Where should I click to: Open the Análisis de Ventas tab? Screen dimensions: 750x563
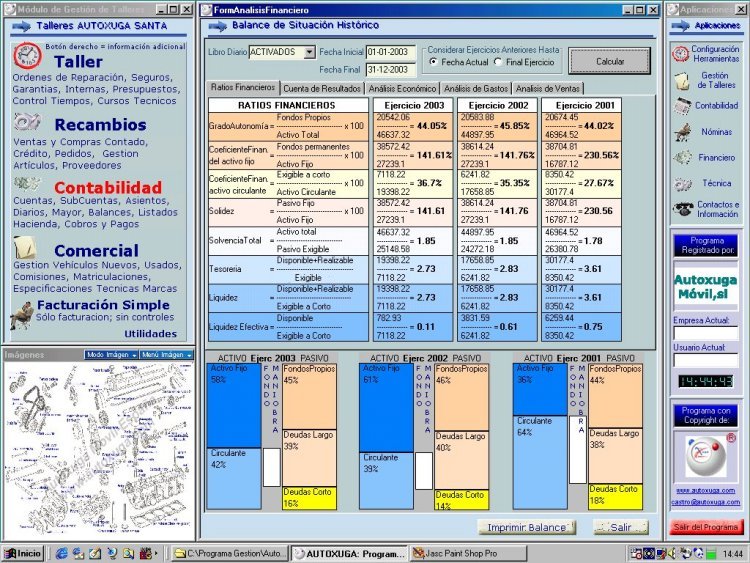548,88
